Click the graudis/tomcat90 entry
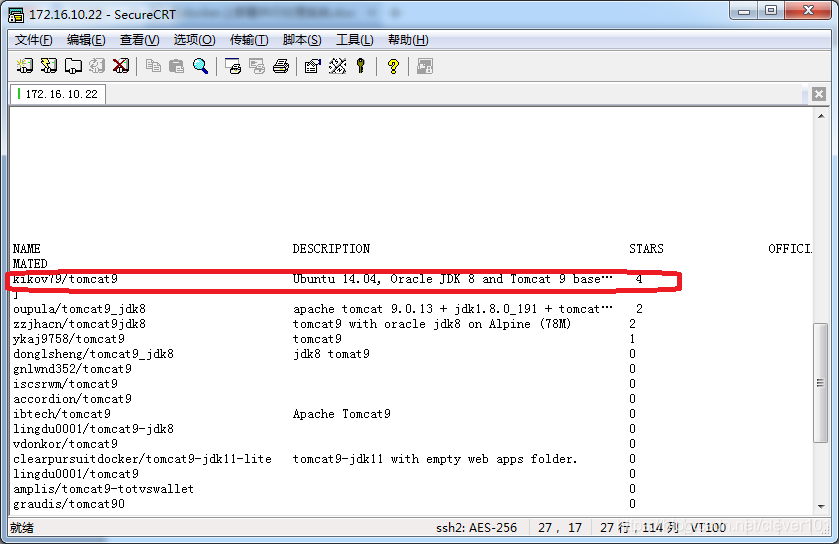 [x=69, y=504]
